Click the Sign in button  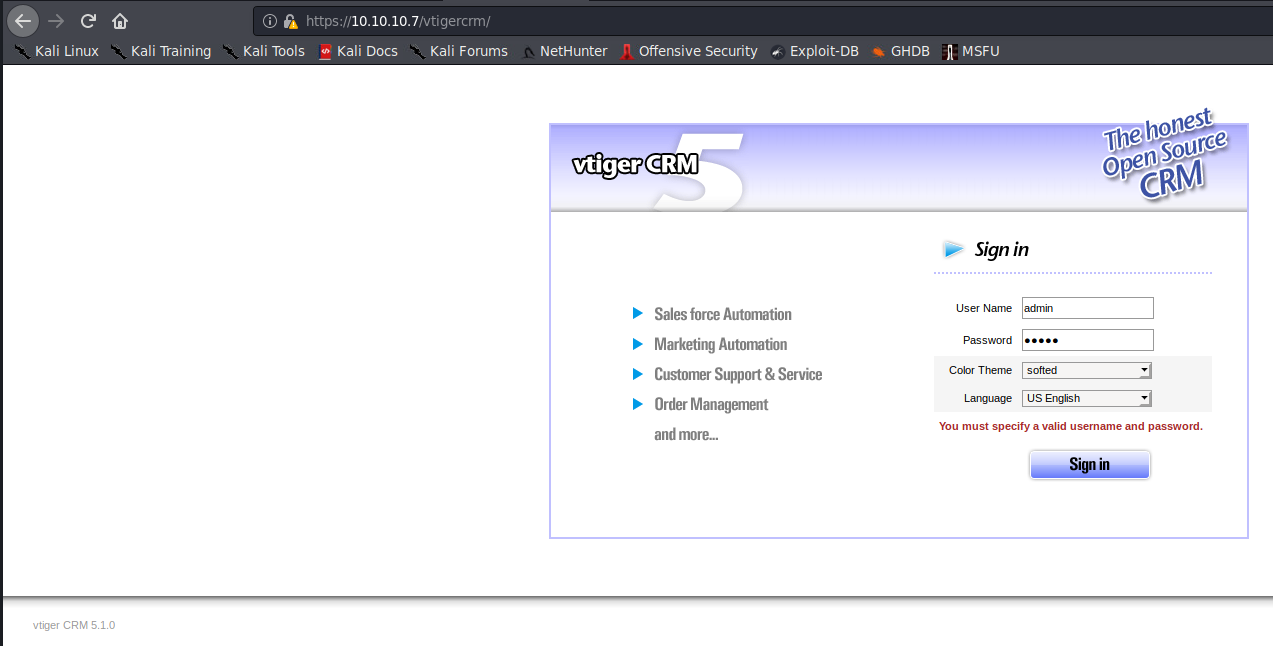1090,465
